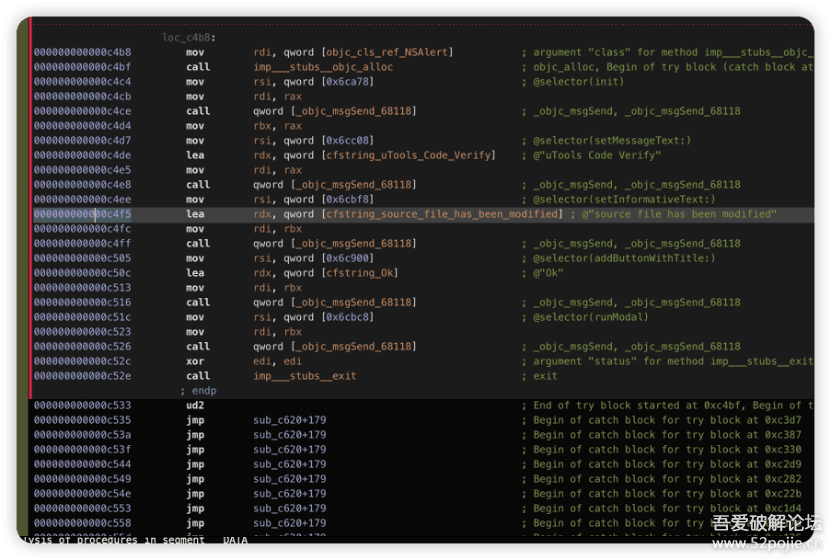Click the 'edi, edi' operands
832x560 pixels.
pyautogui.click(x=278, y=361)
